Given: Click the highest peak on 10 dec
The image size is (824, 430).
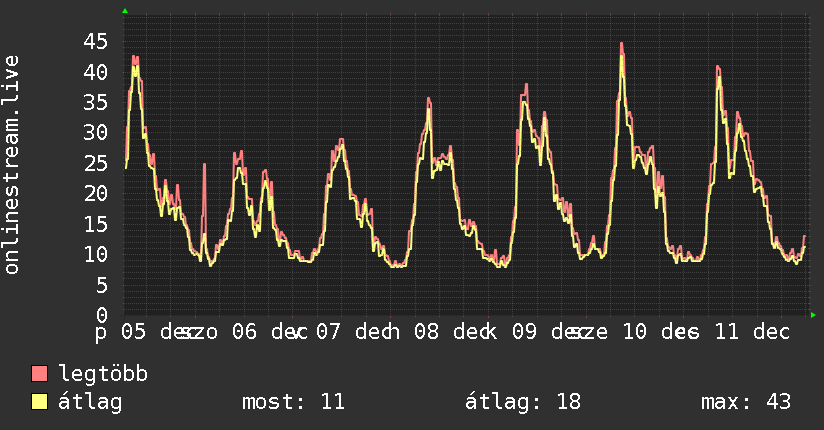Looking at the screenshot, I should click(622, 44).
